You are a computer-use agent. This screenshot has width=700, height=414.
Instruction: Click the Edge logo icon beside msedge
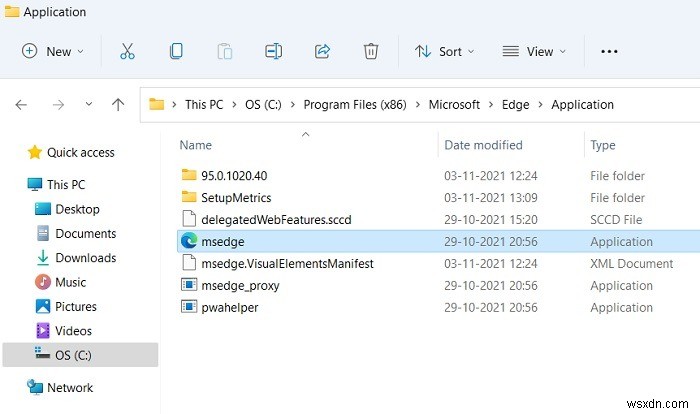click(189, 241)
